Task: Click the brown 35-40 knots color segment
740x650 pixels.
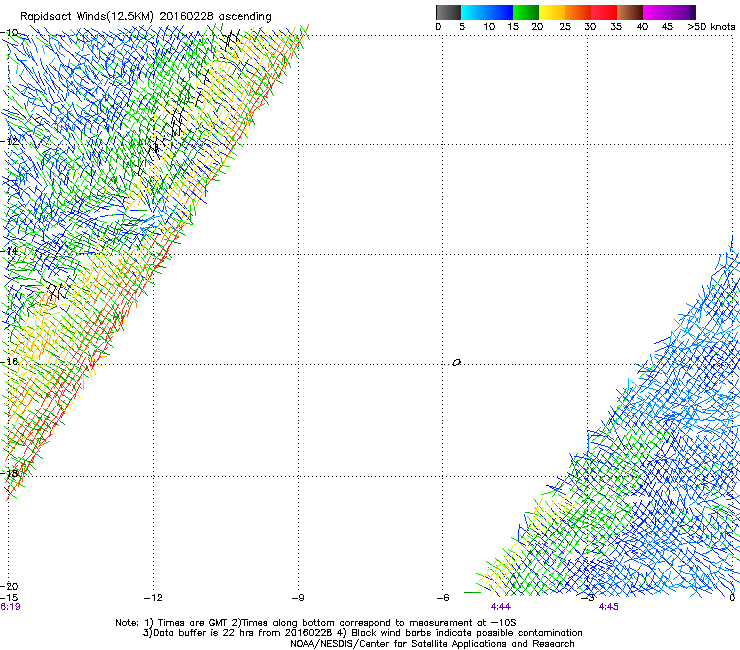Action: 630,12
